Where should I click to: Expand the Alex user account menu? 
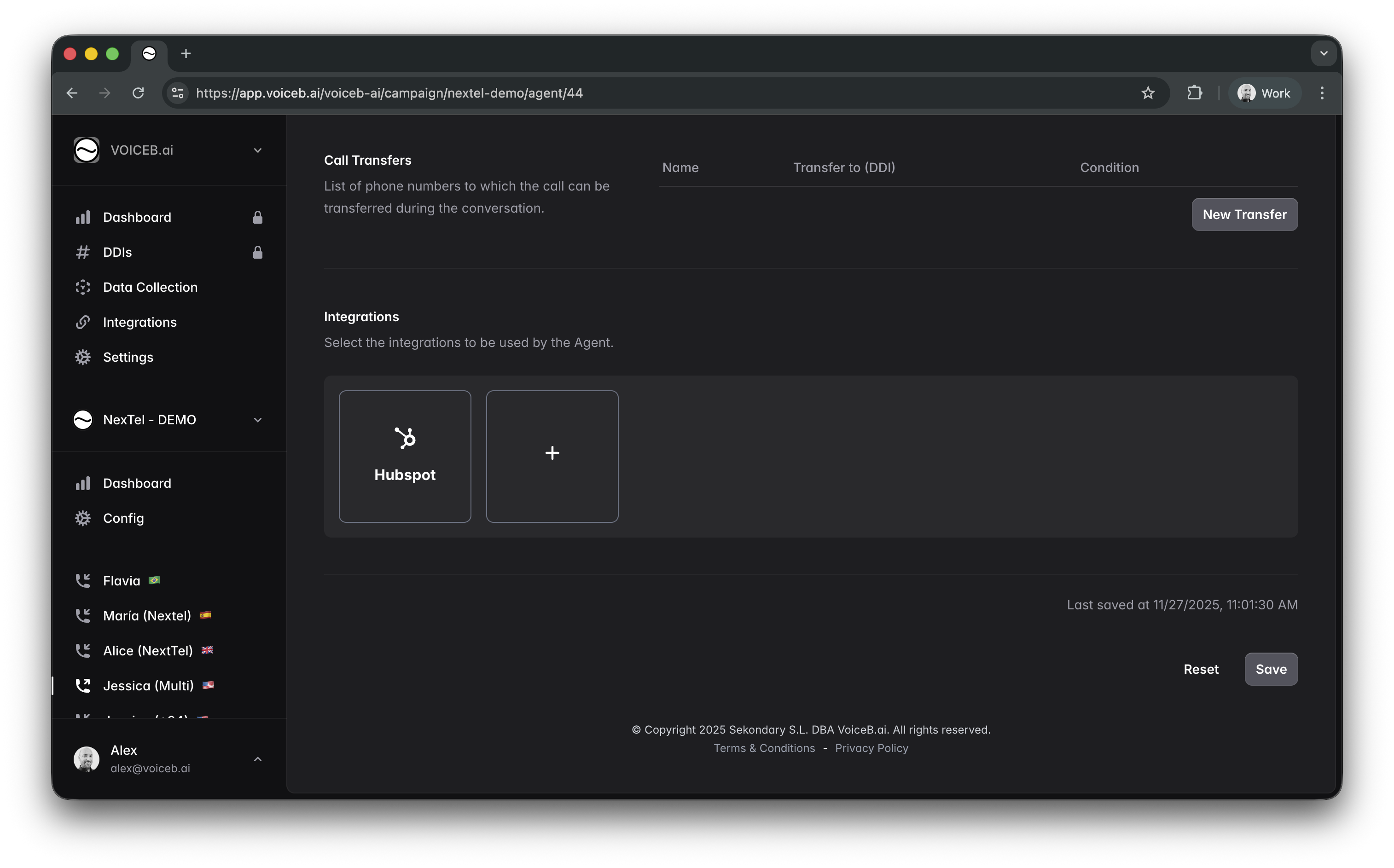tap(257, 759)
